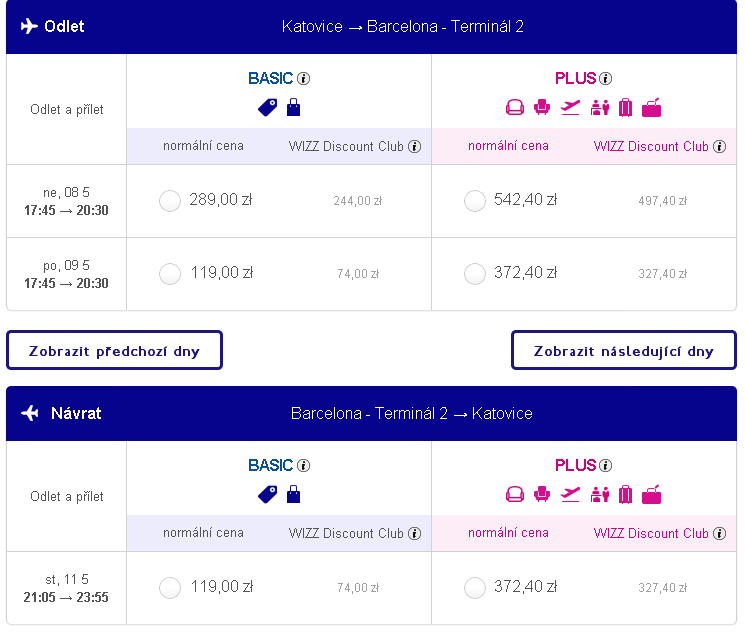Open PLUS fare info icon in departure section

[x=605, y=78]
